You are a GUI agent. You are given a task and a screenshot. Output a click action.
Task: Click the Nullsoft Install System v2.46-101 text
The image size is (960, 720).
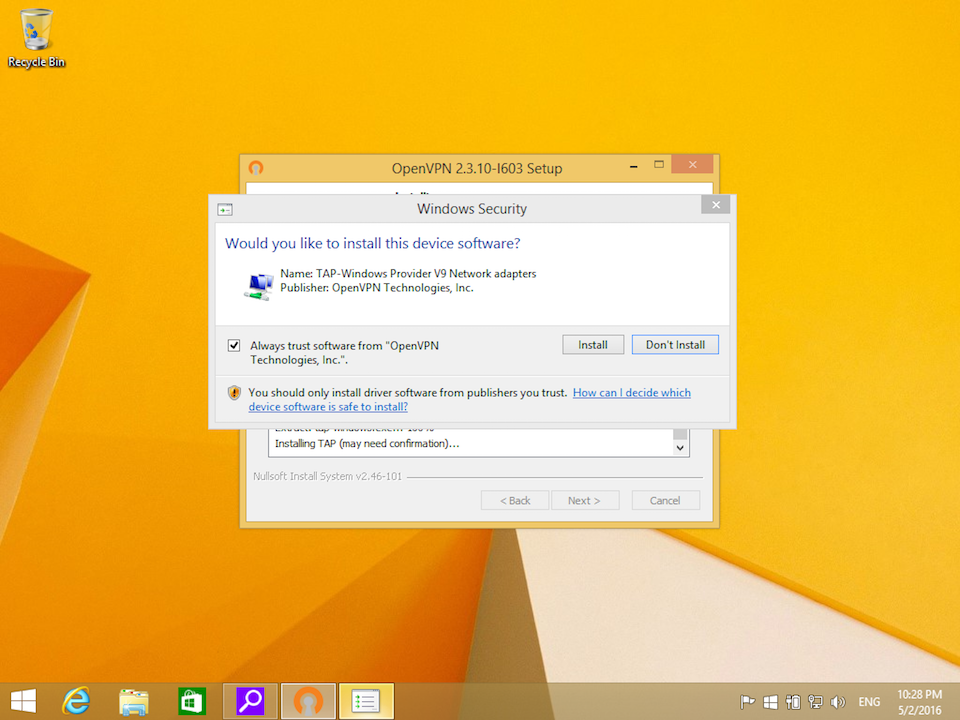pyautogui.click(x=328, y=476)
